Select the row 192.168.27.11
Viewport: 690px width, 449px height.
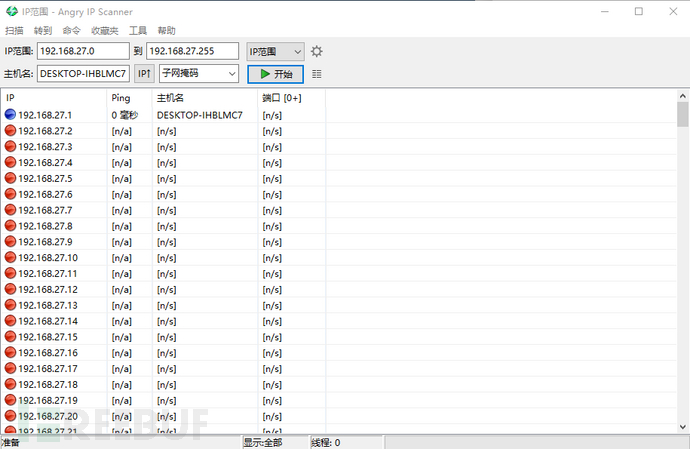[x=339, y=273]
